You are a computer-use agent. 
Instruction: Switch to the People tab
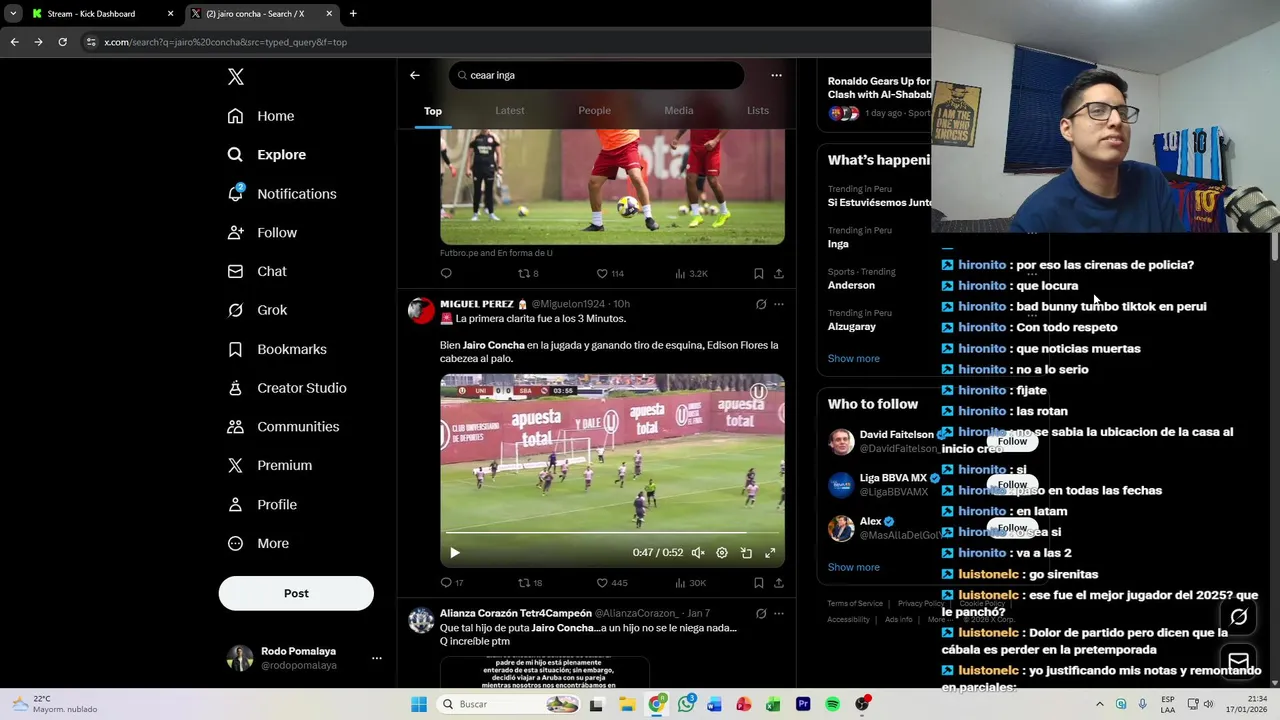tap(594, 111)
